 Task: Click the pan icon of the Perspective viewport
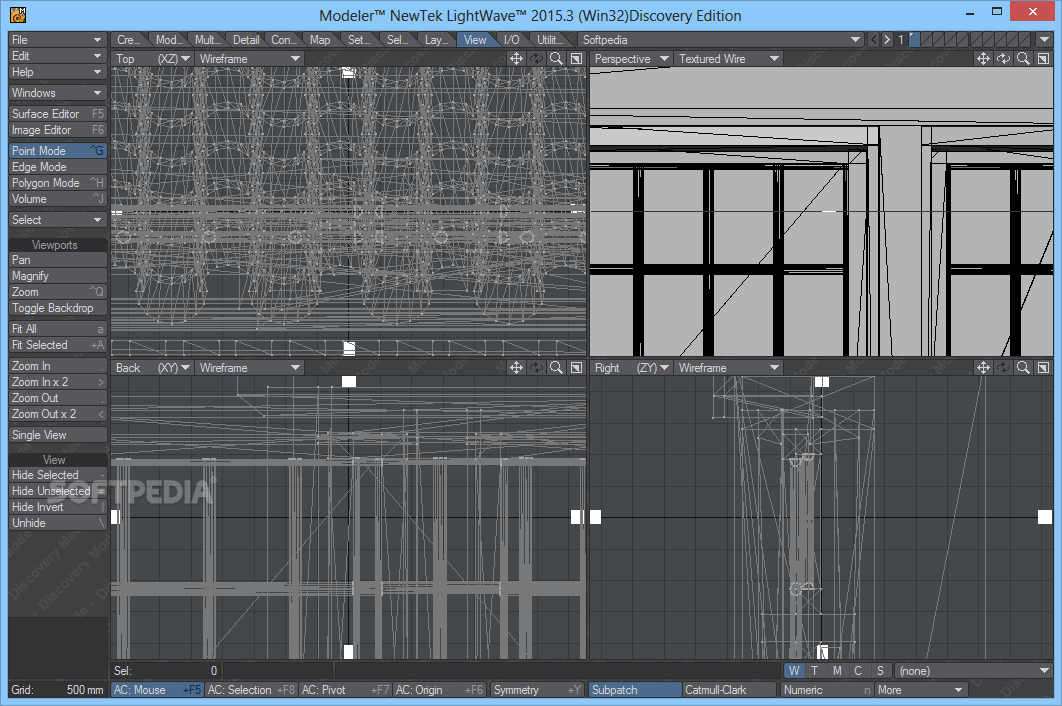pos(983,59)
